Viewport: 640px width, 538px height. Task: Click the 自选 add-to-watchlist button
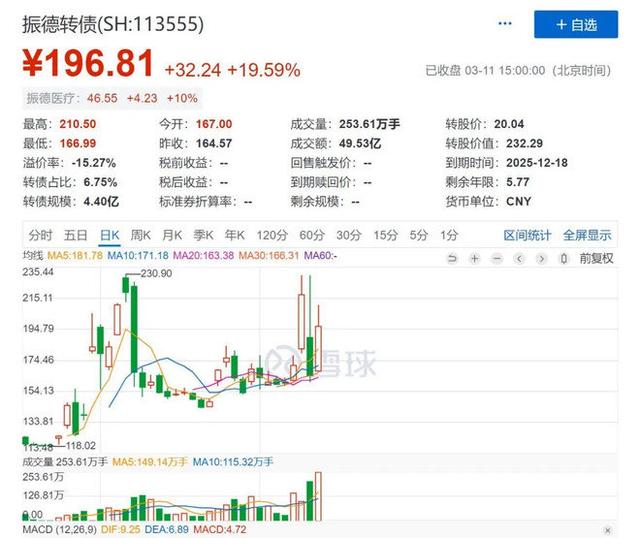576,24
